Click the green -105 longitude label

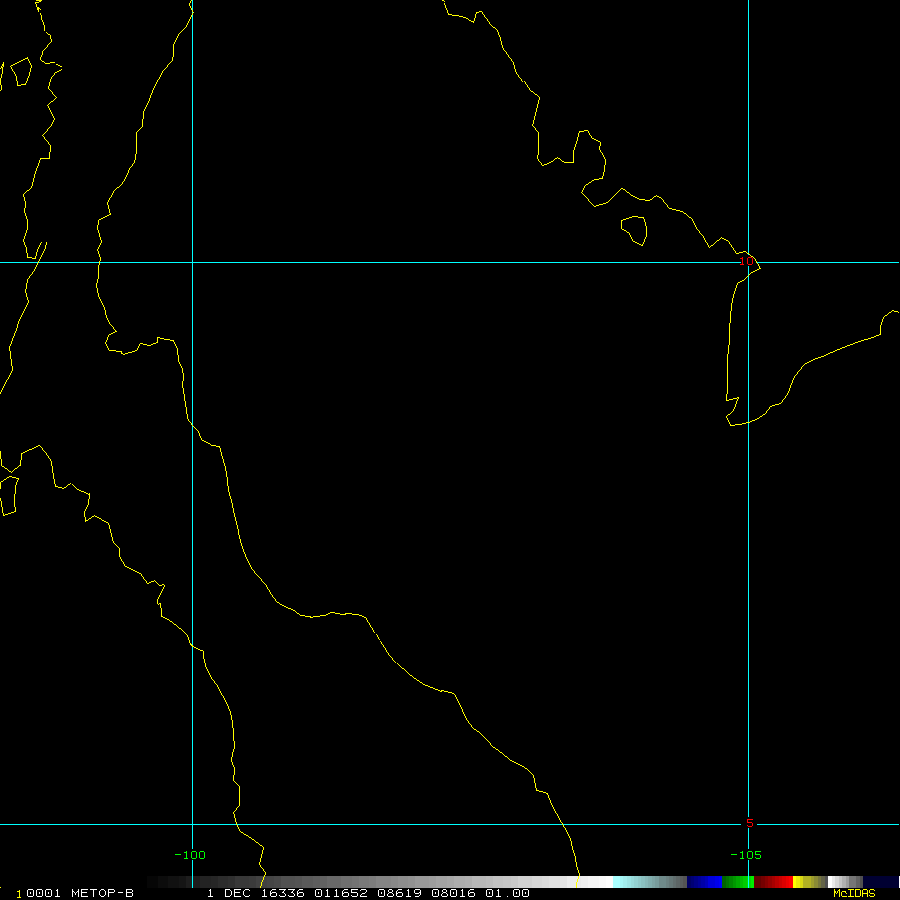745,855
